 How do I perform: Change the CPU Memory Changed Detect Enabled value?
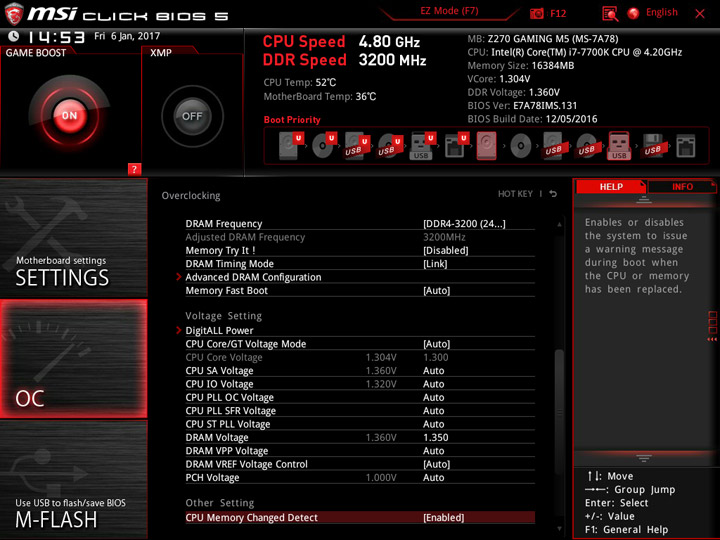pyautogui.click(x=444, y=518)
